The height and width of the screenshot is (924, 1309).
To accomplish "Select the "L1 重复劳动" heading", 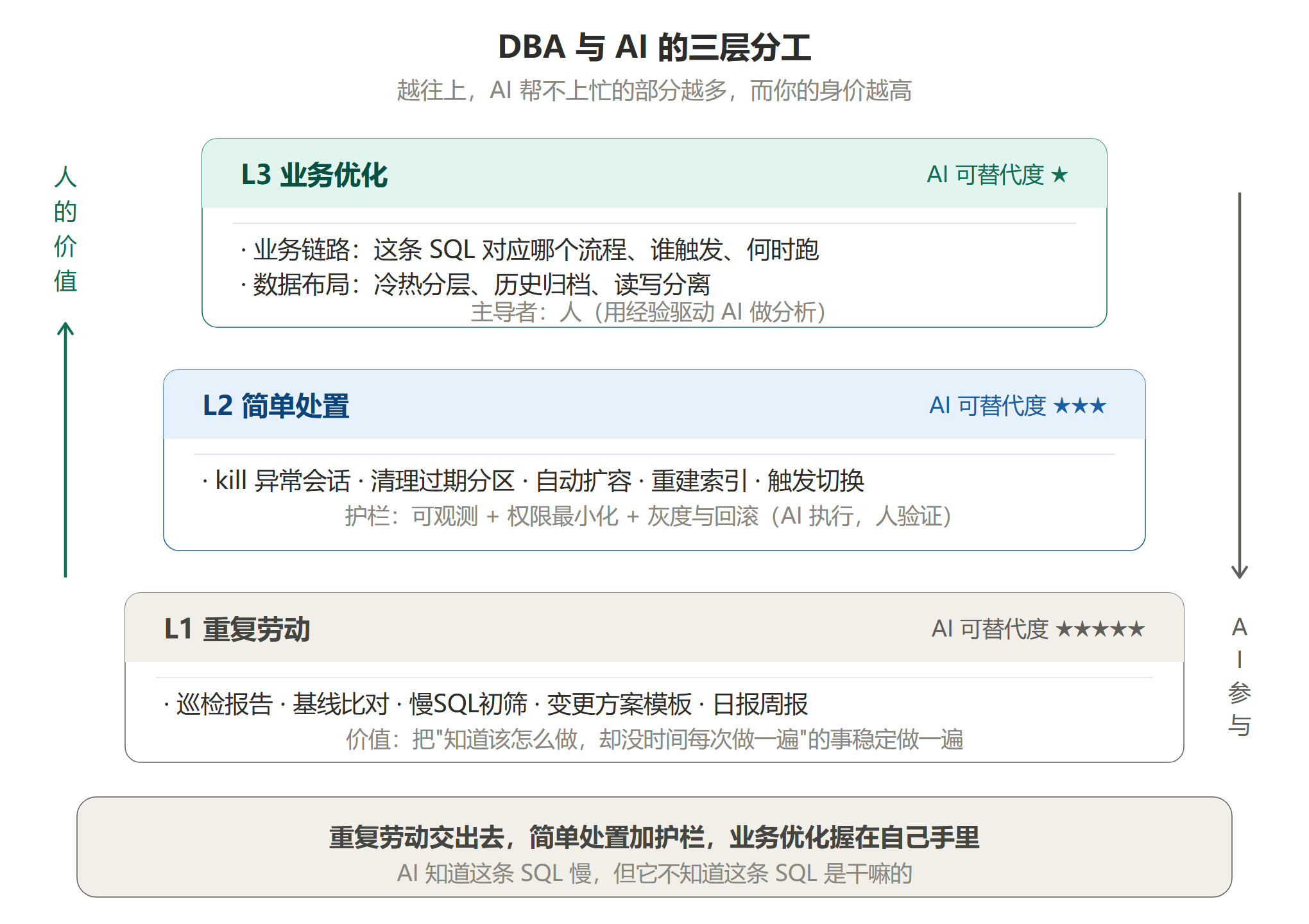I will [237, 629].
